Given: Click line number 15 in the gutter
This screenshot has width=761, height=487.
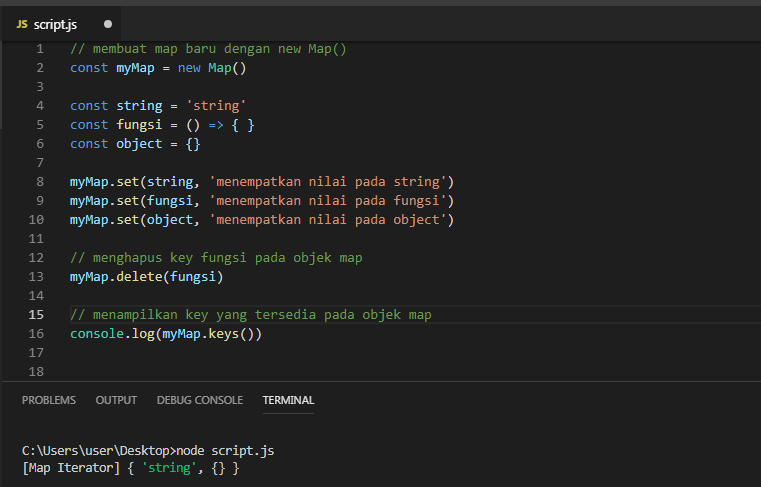Looking at the screenshot, I should coord(36,315).
